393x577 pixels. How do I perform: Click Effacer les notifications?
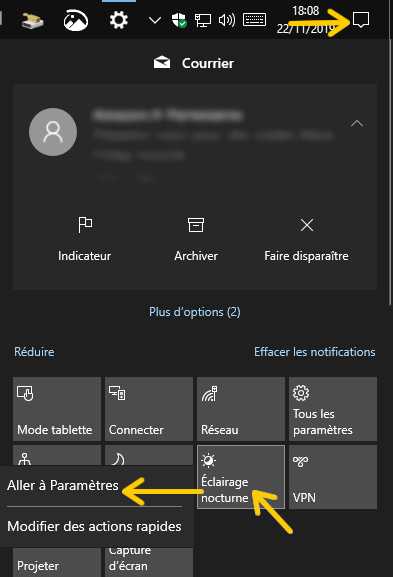coord(315,352)
